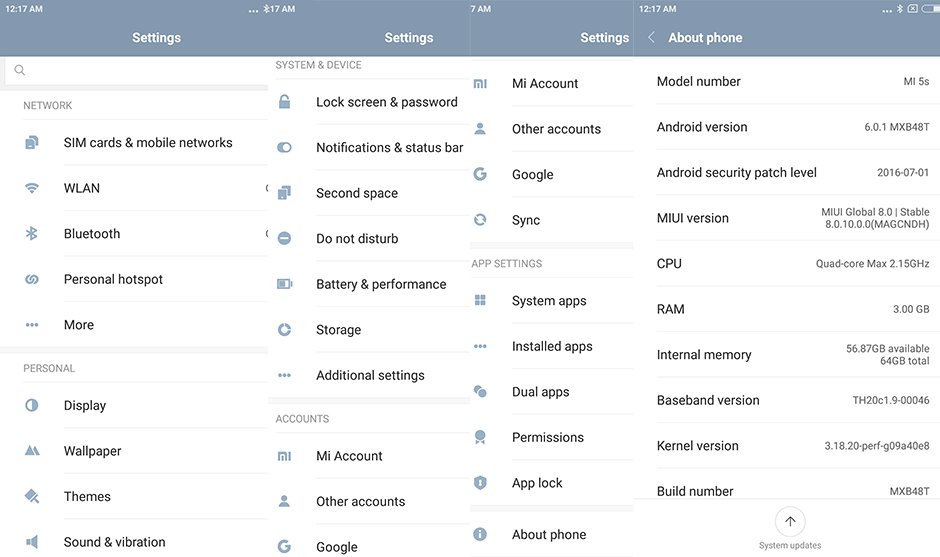Viewport: 940px width, 557px height.
Task: Tap the MIUI version row
Action: (792, 218)
